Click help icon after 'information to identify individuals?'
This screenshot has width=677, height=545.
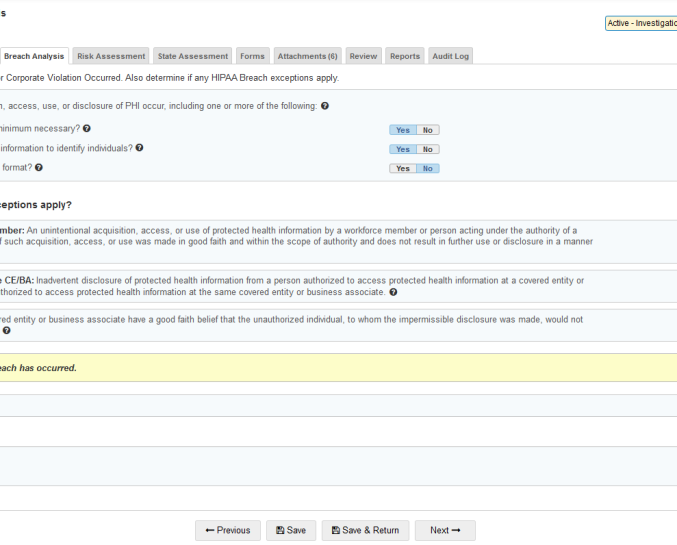[x=140, y=148]
